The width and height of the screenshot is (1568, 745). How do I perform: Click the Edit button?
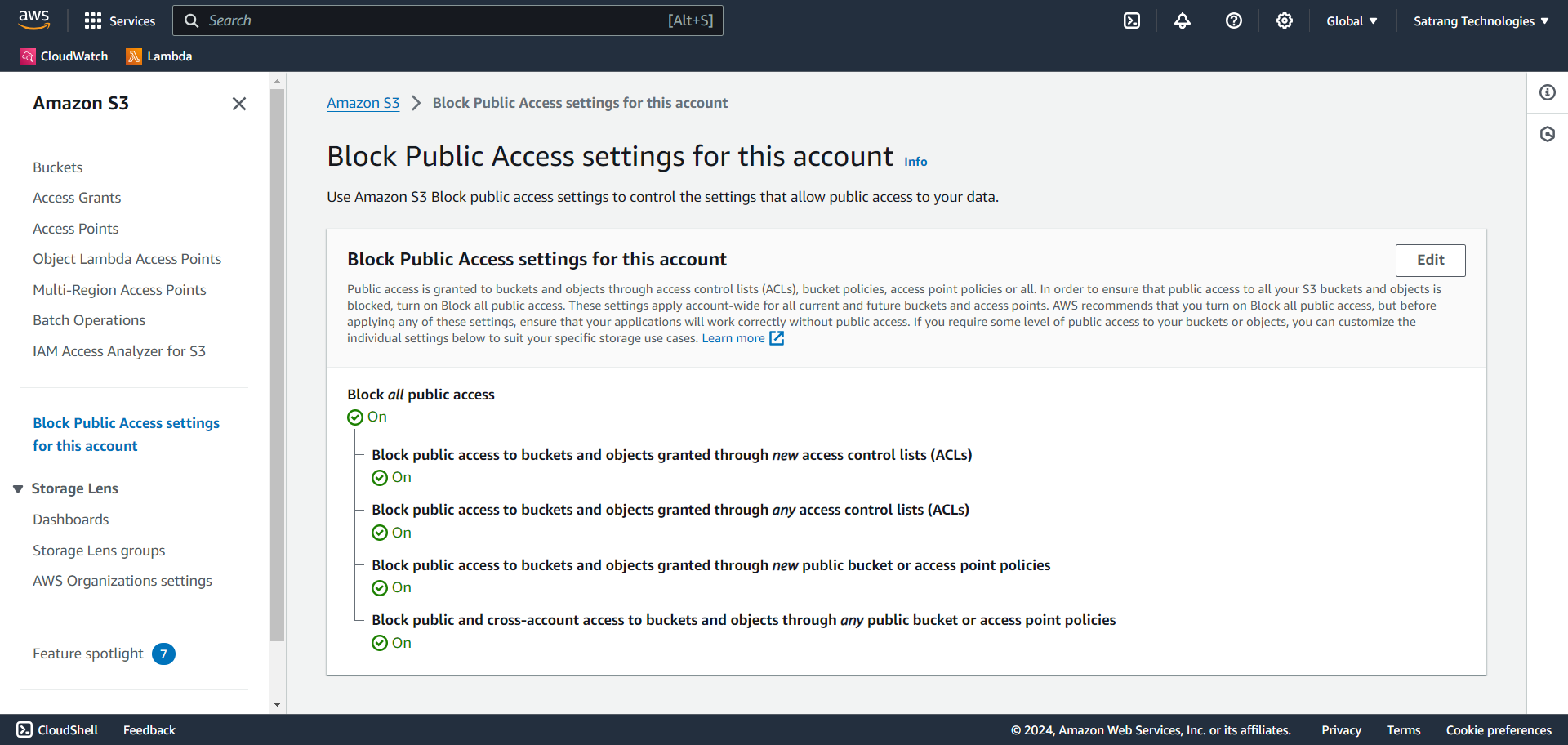(x=1430, y=260)
